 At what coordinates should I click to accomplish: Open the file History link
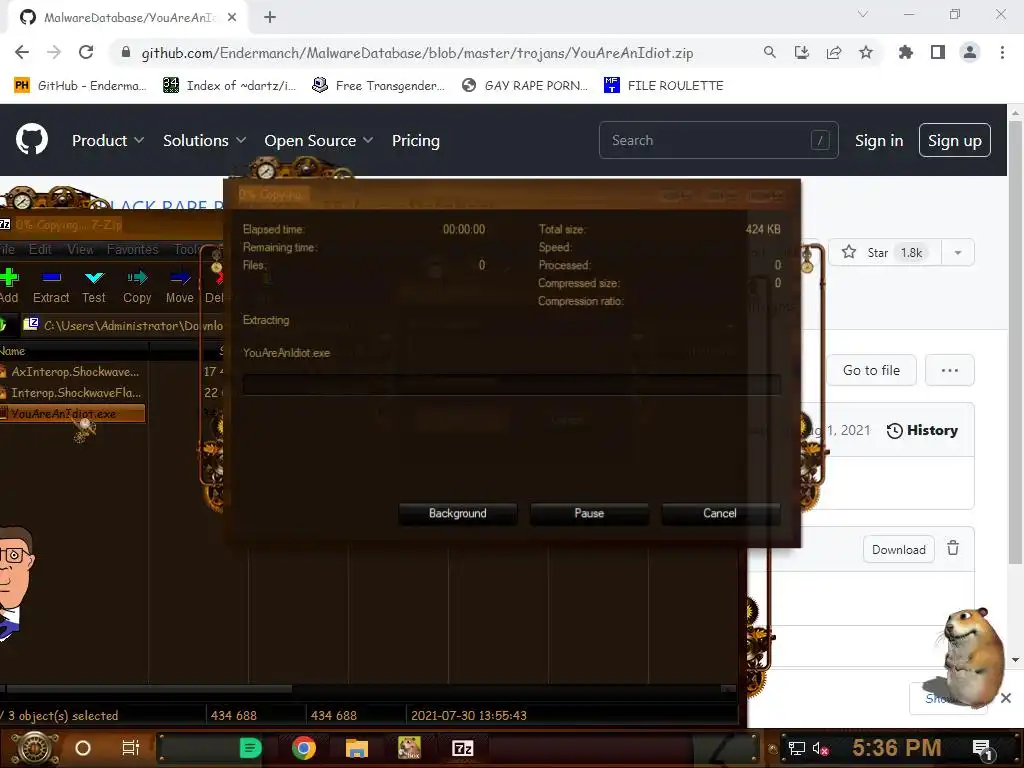[x=922, y=430]
